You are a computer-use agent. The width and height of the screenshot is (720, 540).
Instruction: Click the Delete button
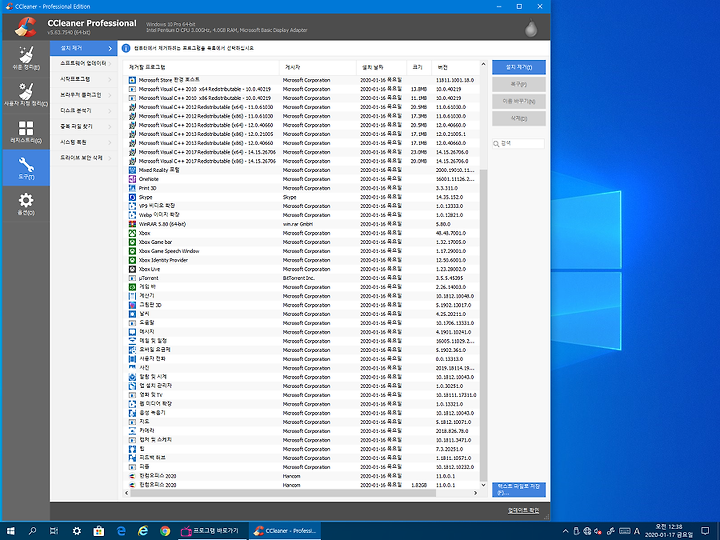[x=519, y=118]
